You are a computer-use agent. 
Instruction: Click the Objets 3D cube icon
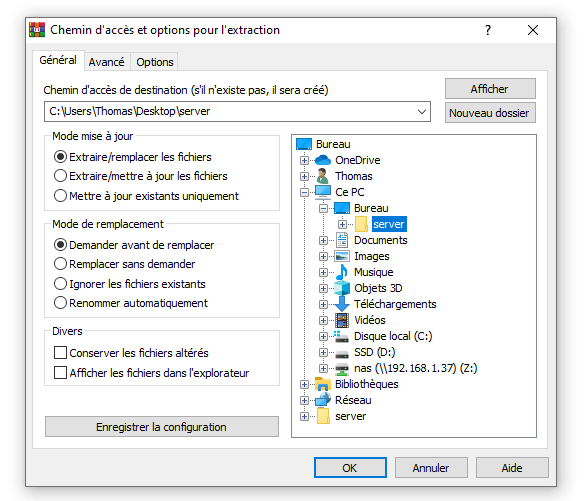point(342,288)
